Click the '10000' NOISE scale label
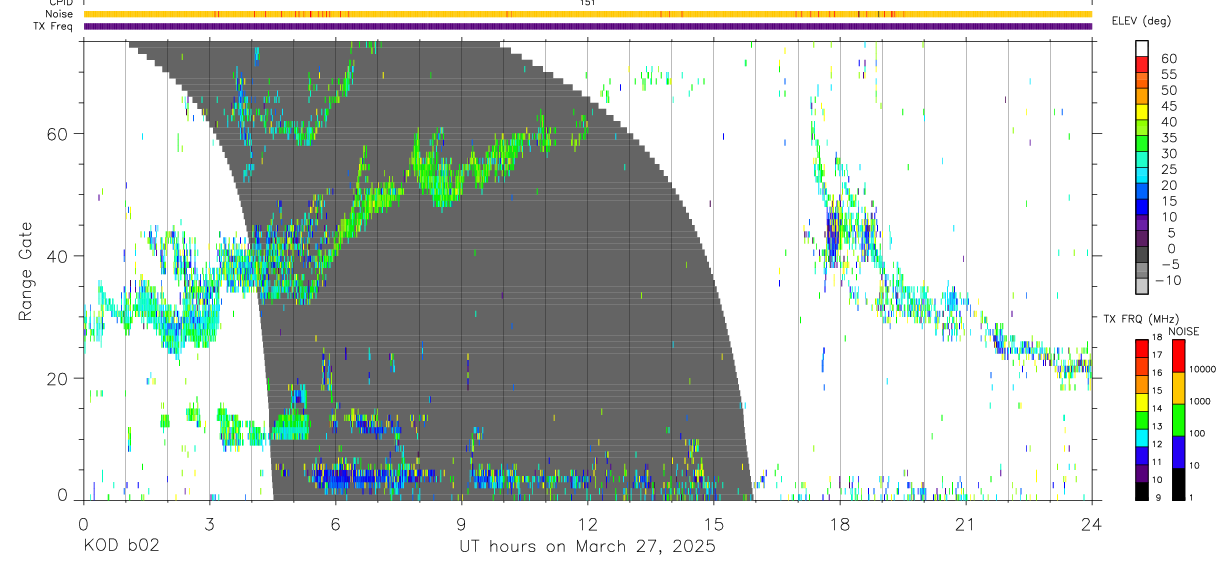The width and height of the screenshot is (1228, 567). pos(1203,369)
